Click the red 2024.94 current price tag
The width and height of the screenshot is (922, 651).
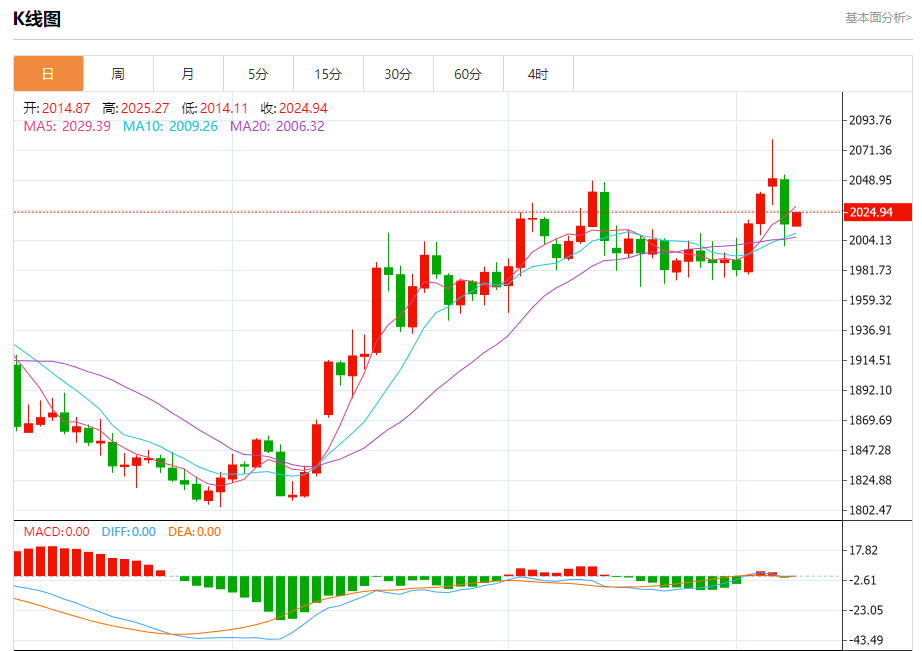pos(877,212)
